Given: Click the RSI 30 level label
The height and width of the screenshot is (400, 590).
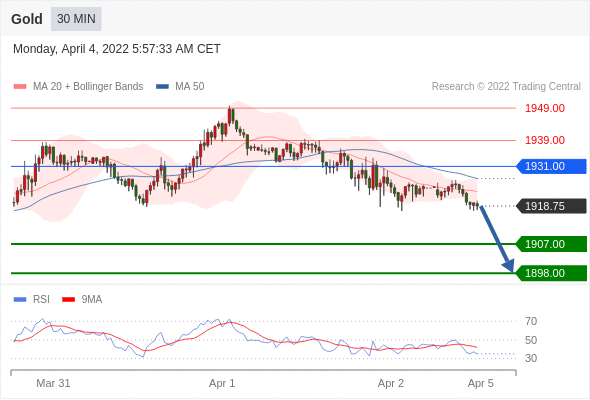Looking at the screenshot, I should (x=531, y=358).
